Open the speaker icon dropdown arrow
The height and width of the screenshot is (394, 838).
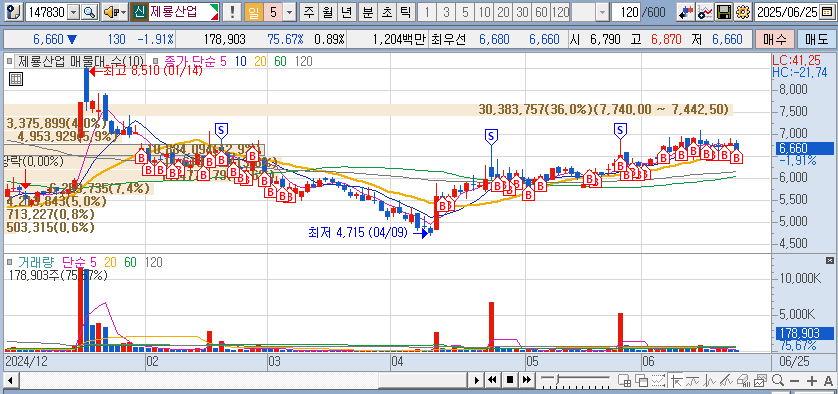[x=123, y=11]
